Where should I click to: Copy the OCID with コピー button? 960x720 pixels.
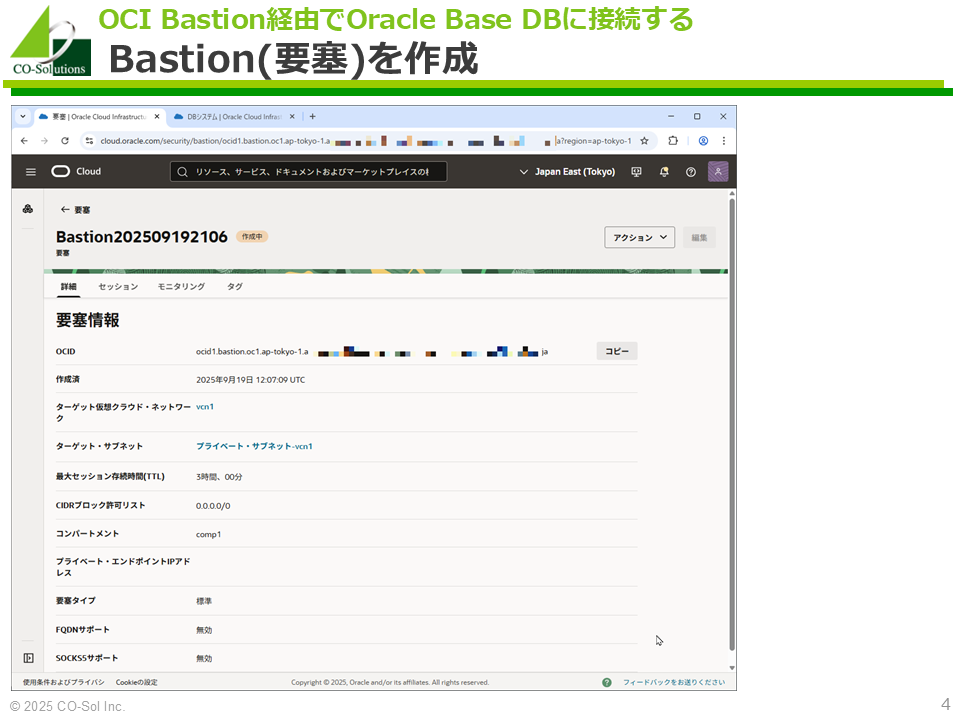(x=617, y=351)
